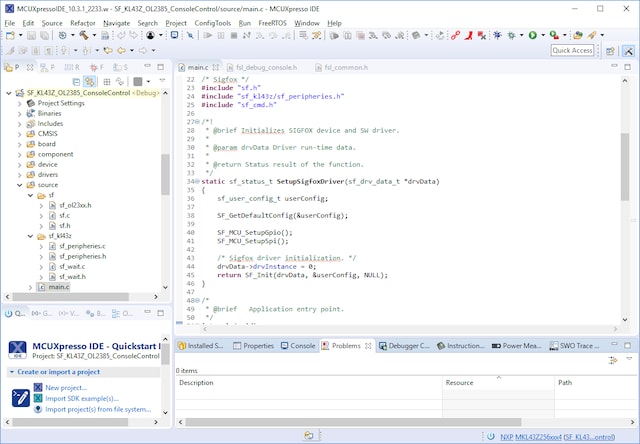Open sf_wait.h in the project tree
This screenshot has height=444, width=640.
point(73,276)
